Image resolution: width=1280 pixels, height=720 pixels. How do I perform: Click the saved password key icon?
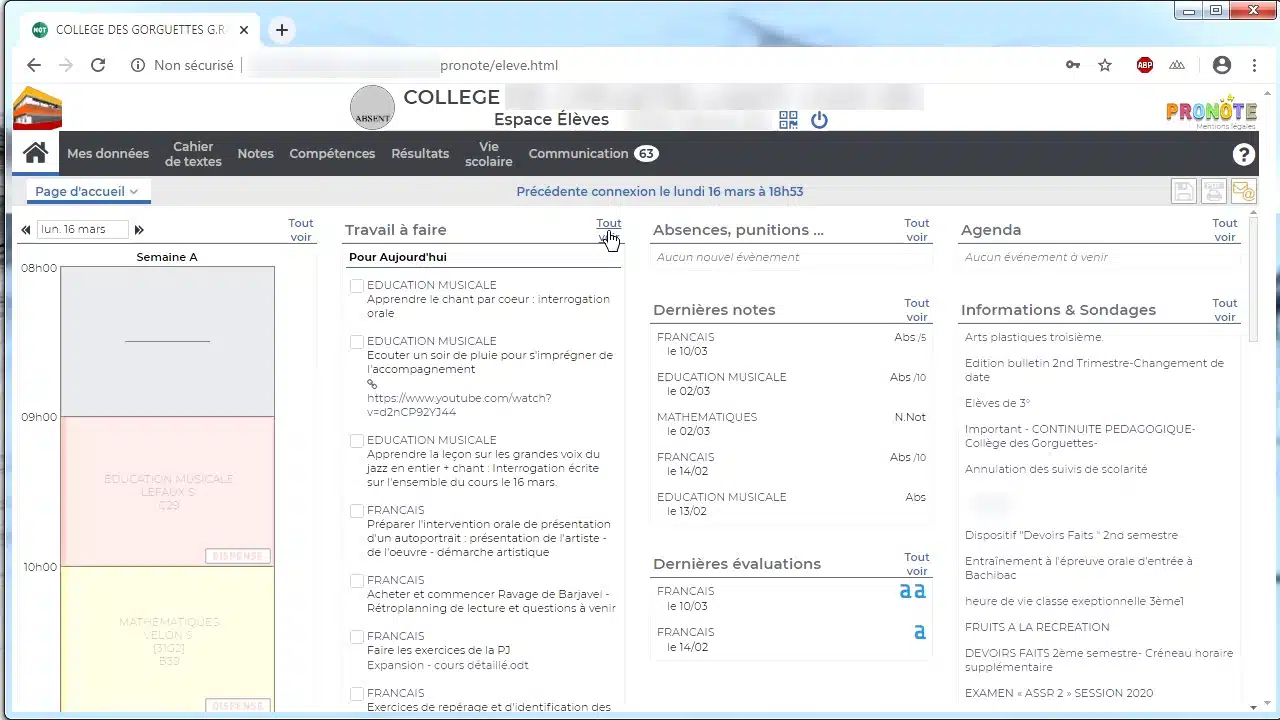pos(1073,65)
